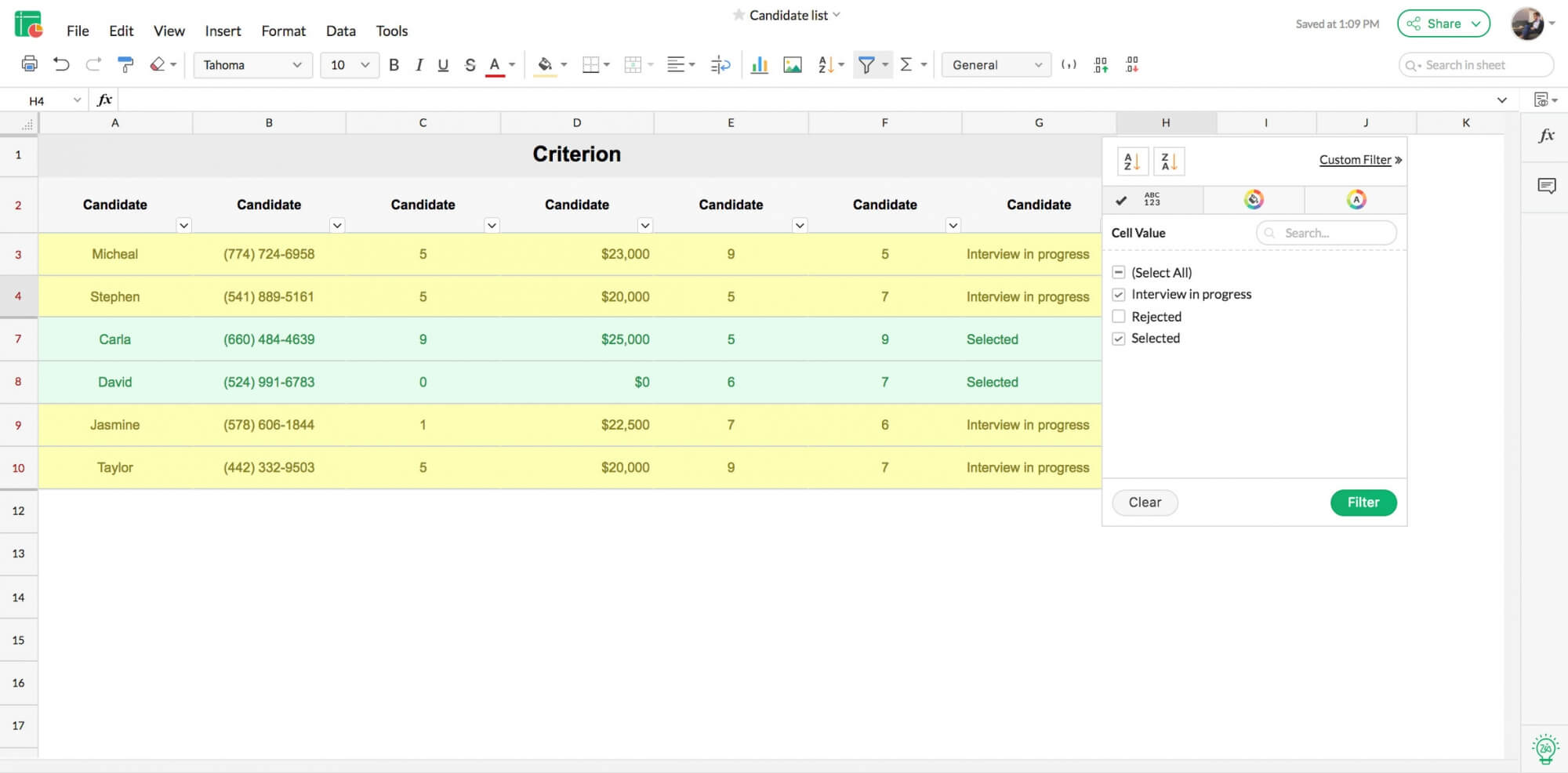Click the lightbulb insights icon

click(1545, 749)
